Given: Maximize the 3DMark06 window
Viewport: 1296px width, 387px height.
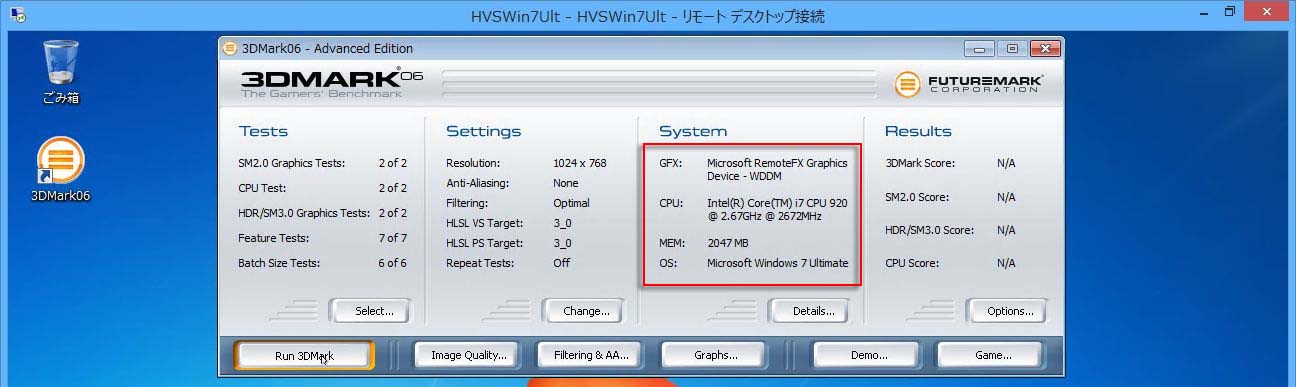Looking at the screenshot, I should 1011,49.
